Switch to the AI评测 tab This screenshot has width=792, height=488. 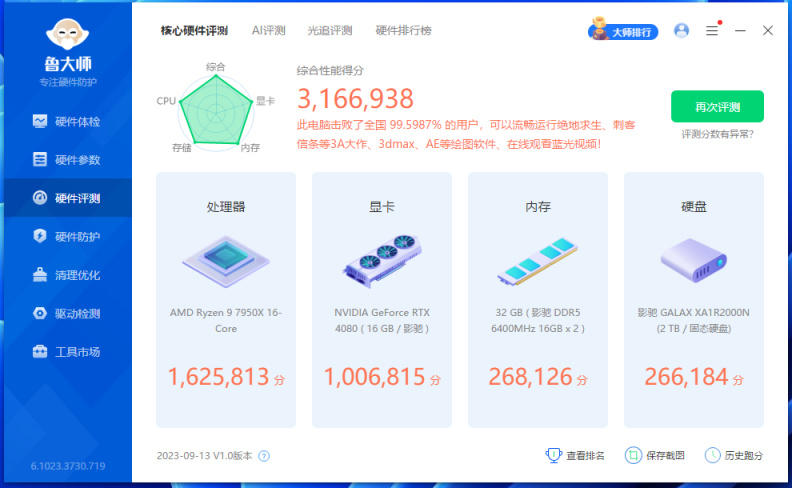[x=269, y=31]
